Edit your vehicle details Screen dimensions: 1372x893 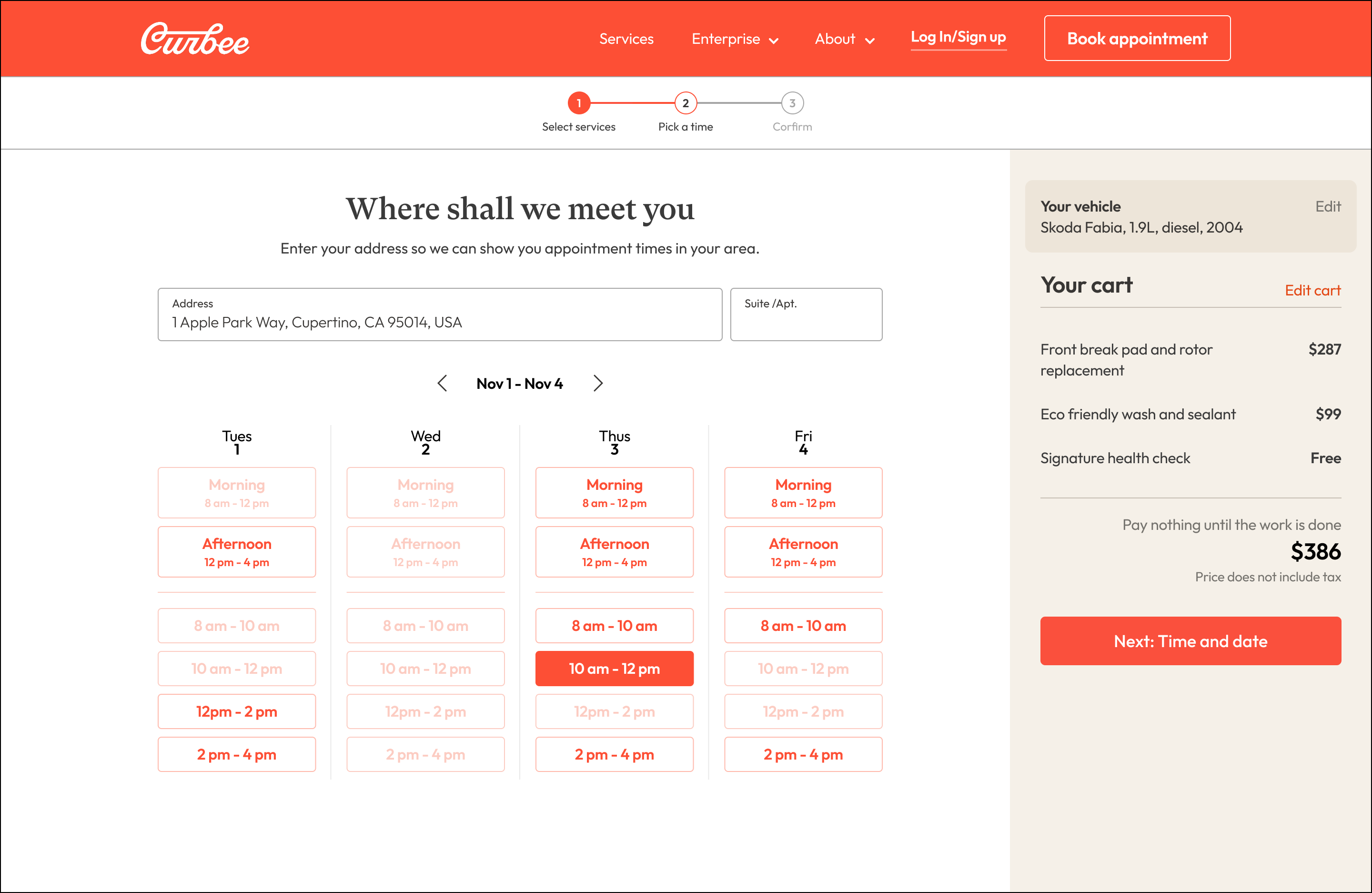1328,206
